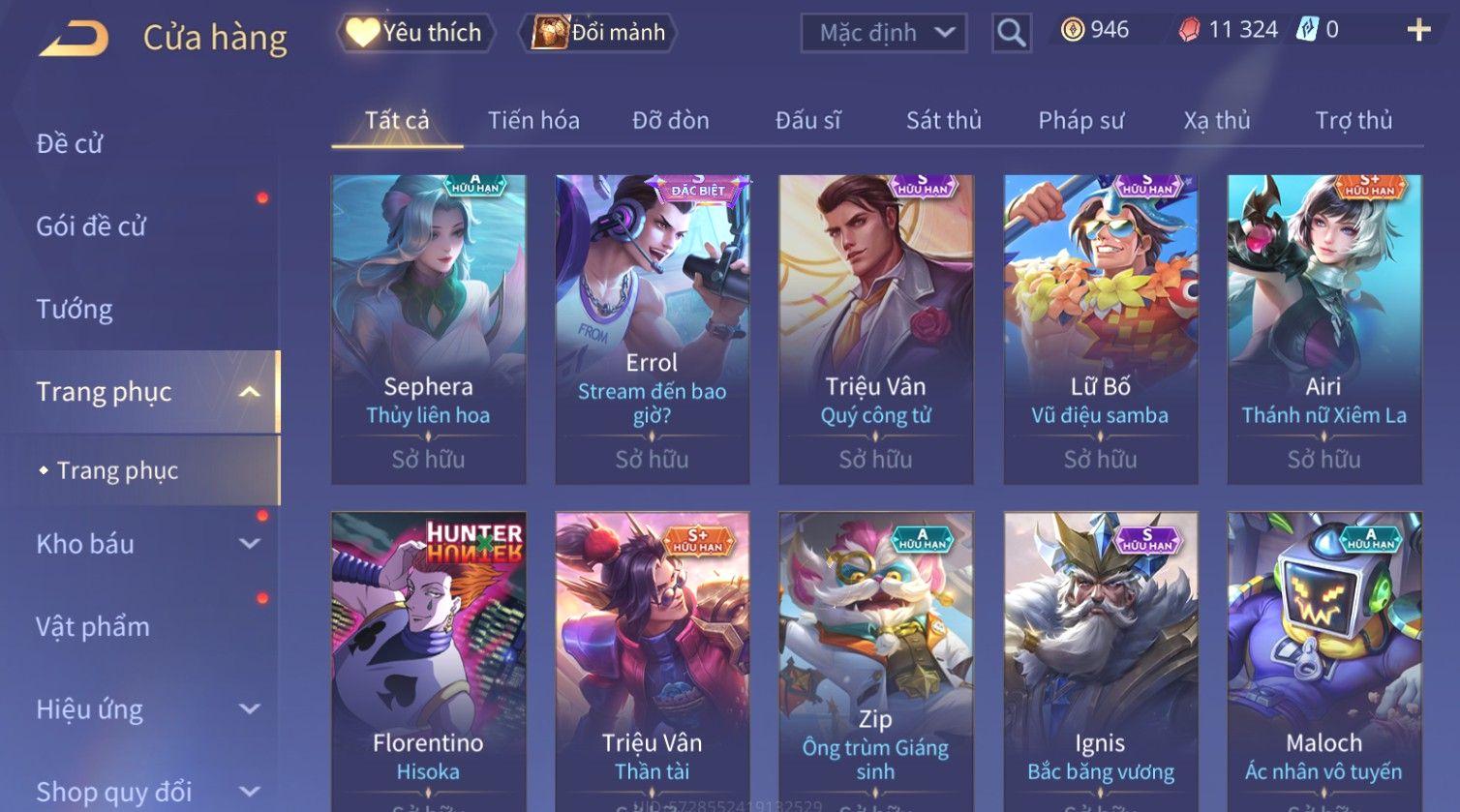Open the Mặc định sort dropdown
This screenshot has height=812, width=1460.
[x=884, y=33]
